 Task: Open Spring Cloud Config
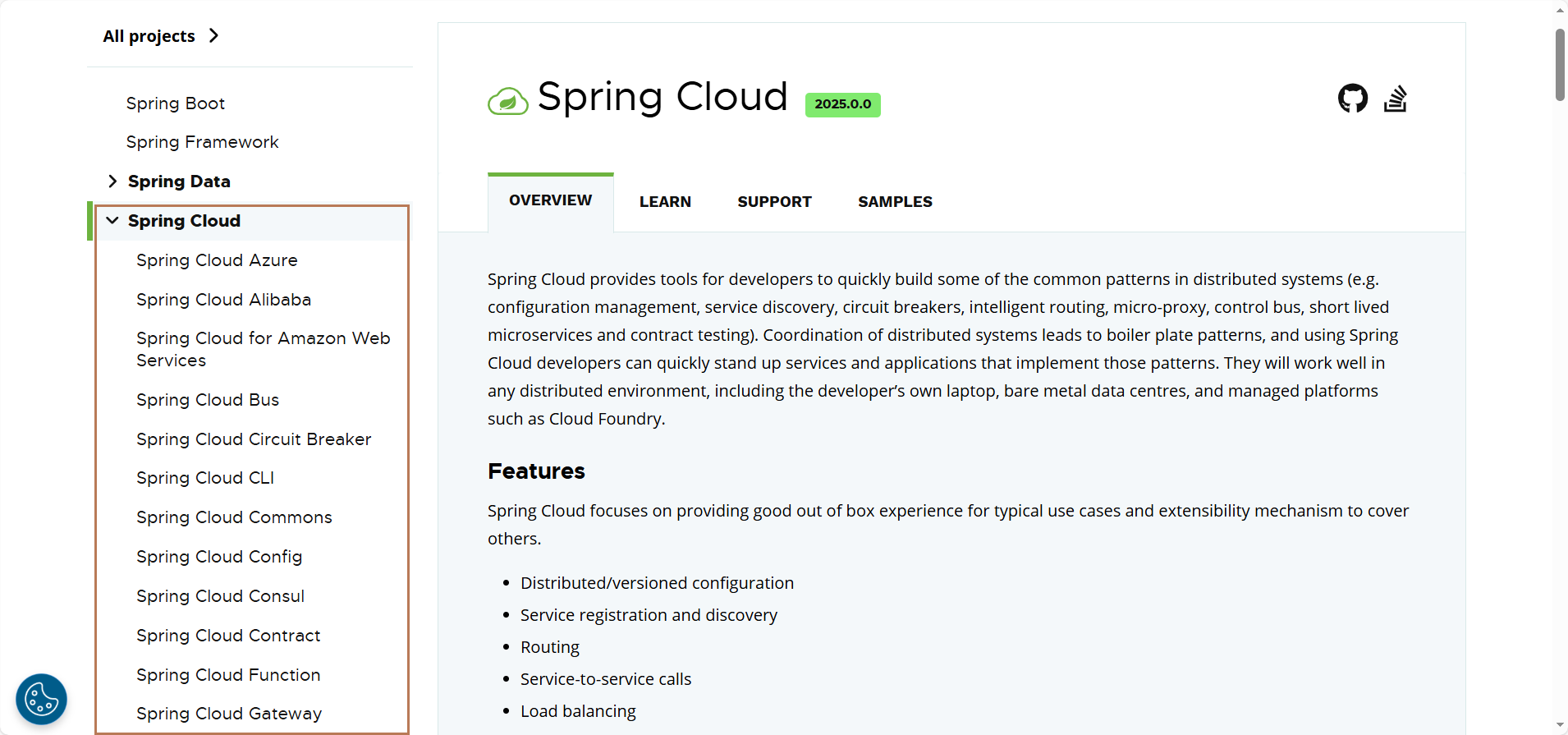[219, 557]
